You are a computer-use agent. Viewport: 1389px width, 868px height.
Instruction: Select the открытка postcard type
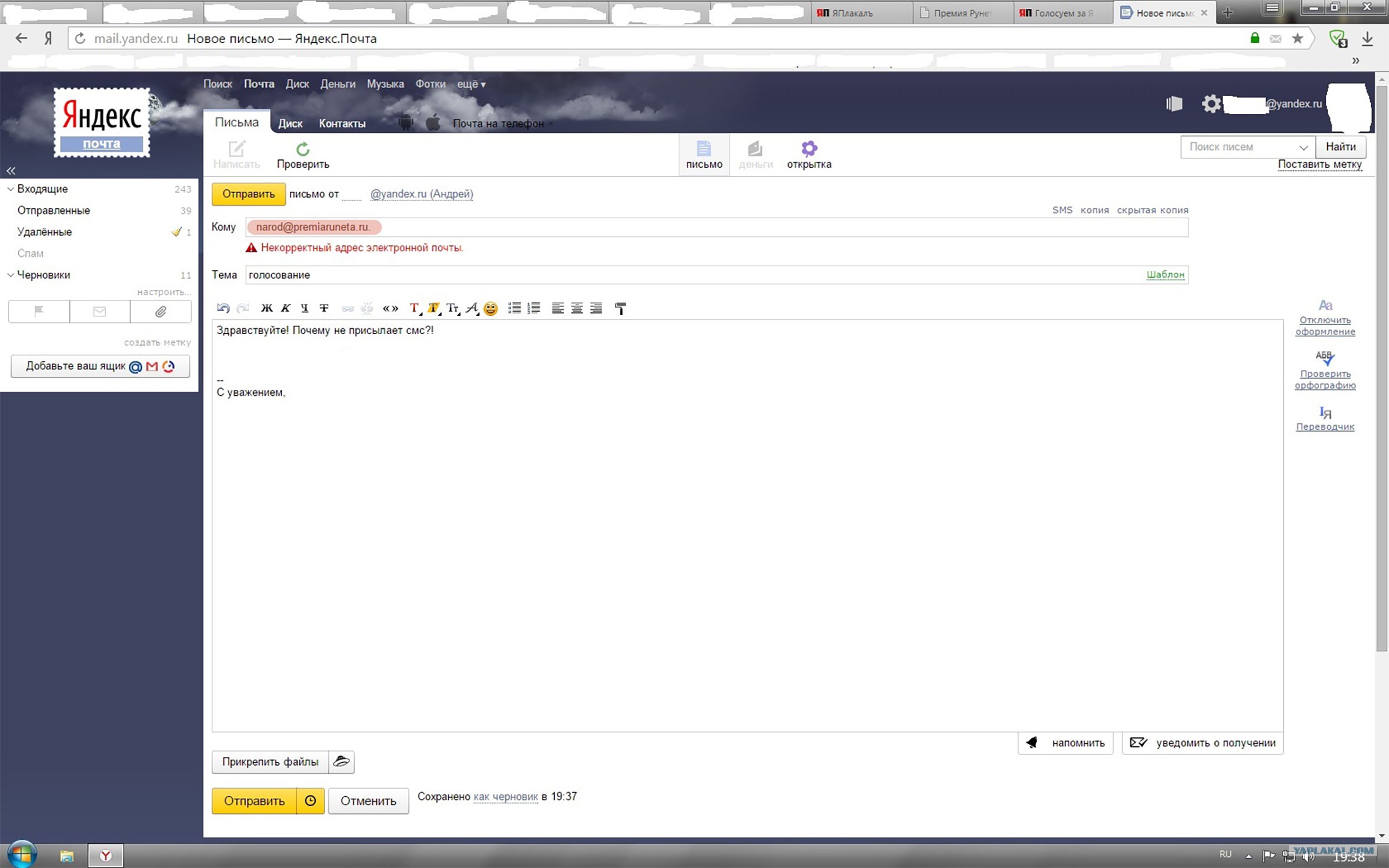coord(809,155)
